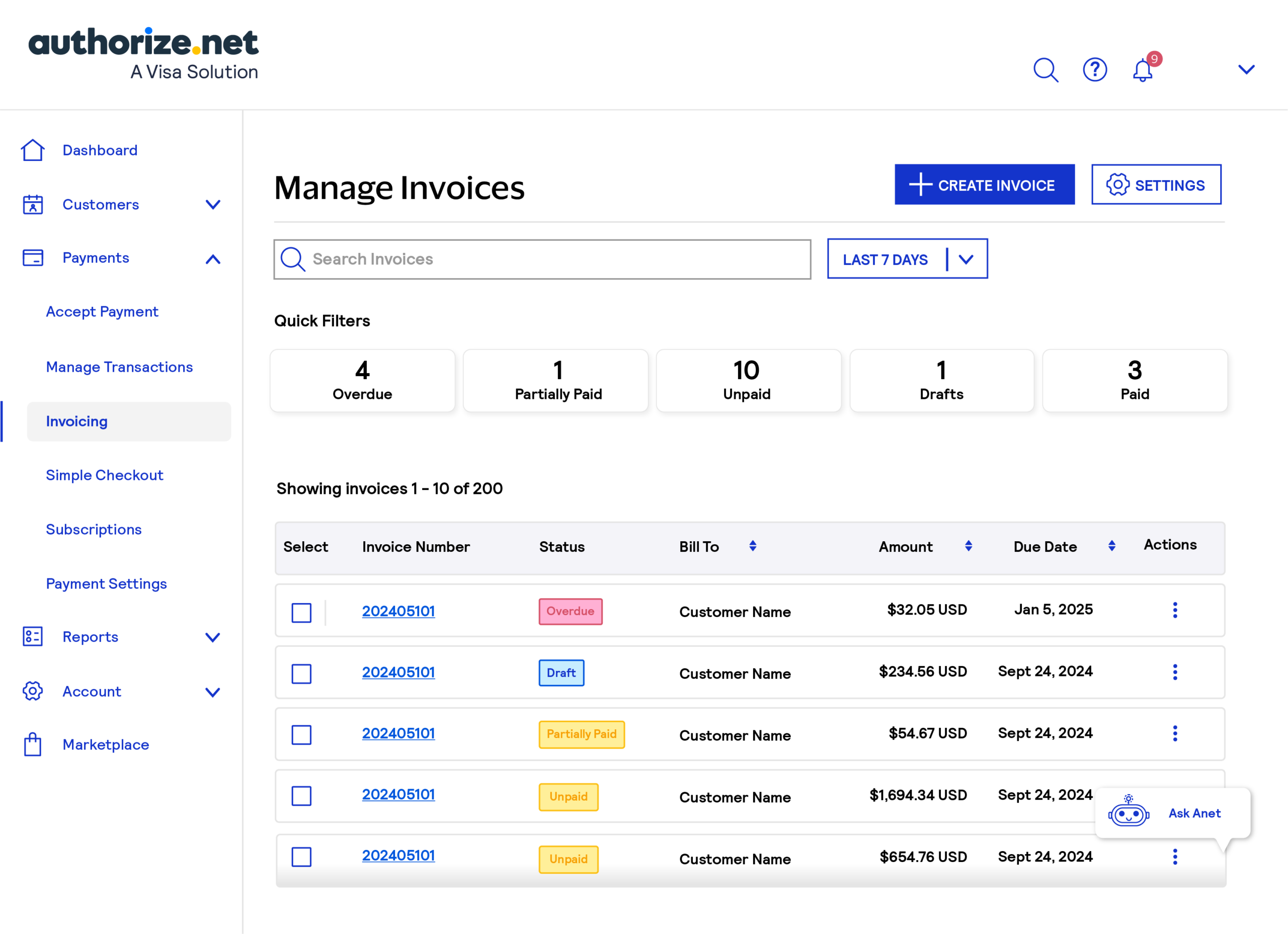Open actions menu for the $654.76 USD invoice

tap(1175, 857)
